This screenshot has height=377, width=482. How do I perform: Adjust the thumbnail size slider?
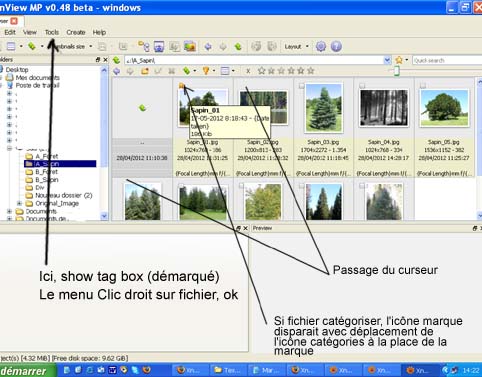click(396, 71)
